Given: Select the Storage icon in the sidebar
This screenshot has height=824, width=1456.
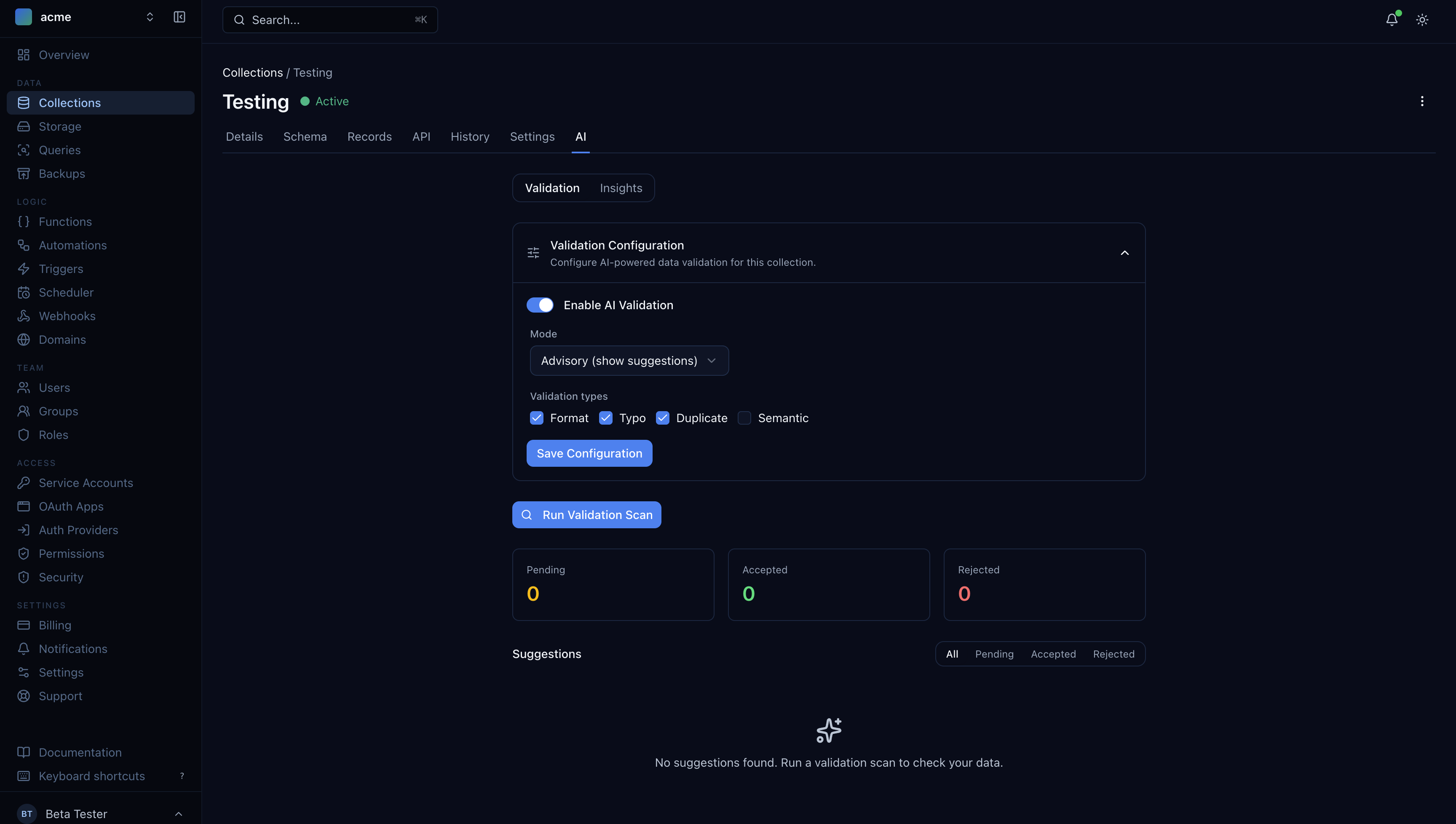Looking at the screenshot, I should [23, 126].
